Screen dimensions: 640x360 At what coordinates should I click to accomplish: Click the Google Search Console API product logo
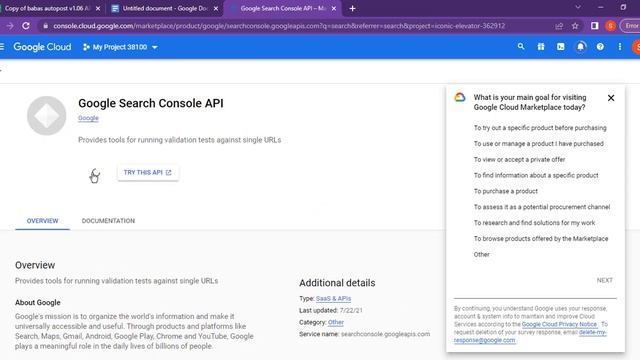pos(47,116)
